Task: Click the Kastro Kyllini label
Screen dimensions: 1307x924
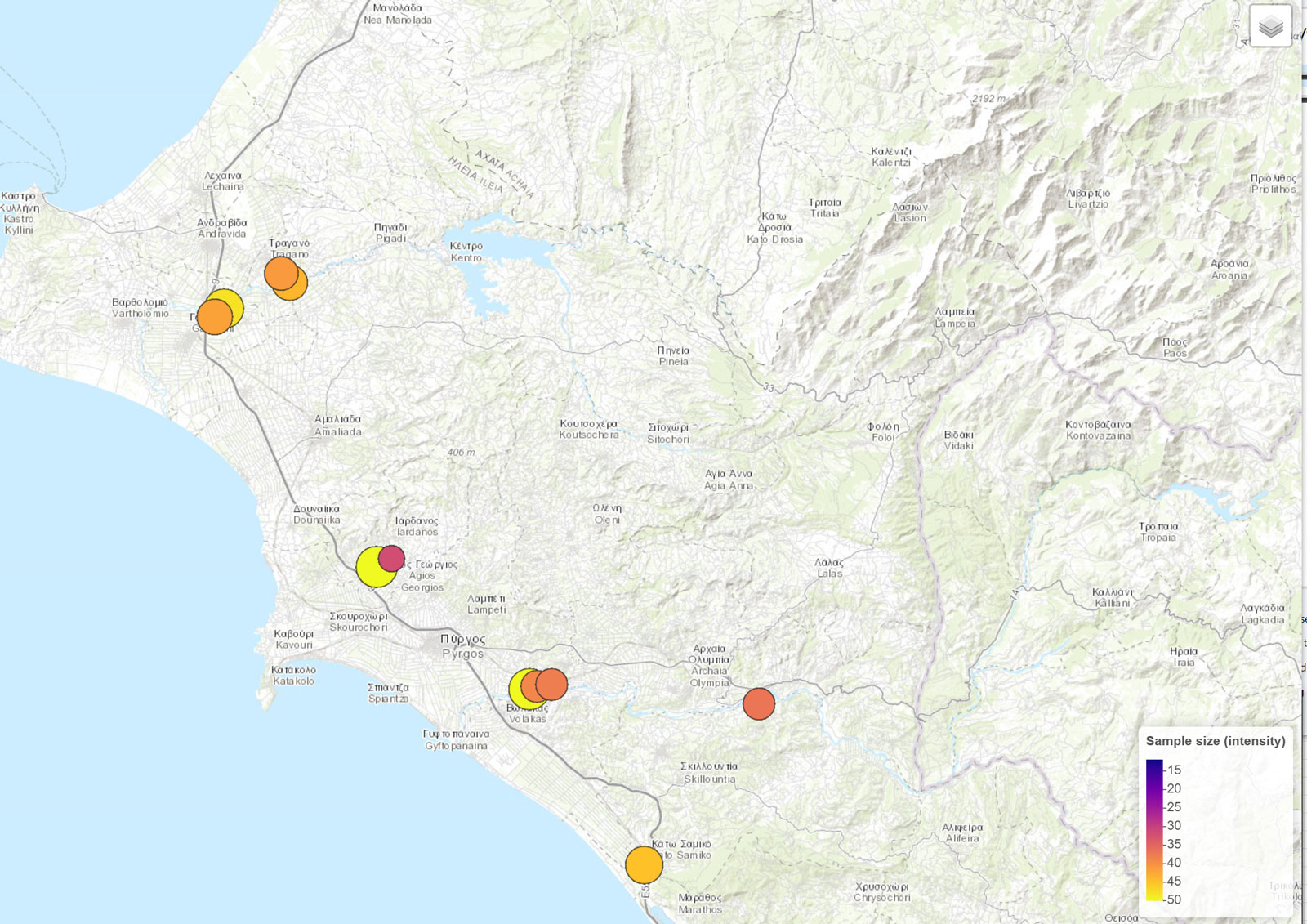Action: tap(20, 213)
